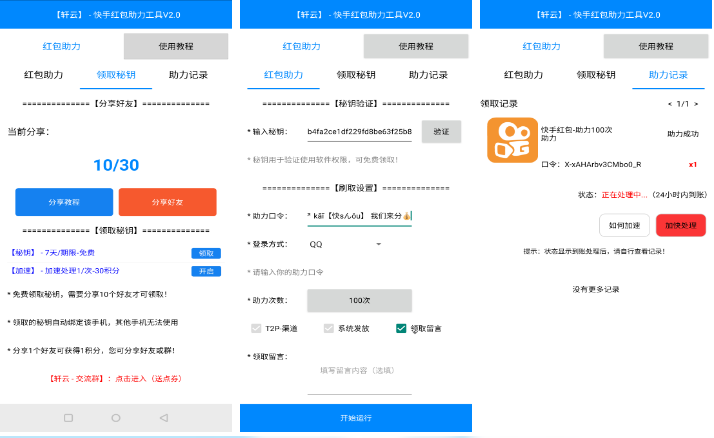
Task: Open lower 红包助力 sub-tab on the right screen
Action: pos(523,75)
